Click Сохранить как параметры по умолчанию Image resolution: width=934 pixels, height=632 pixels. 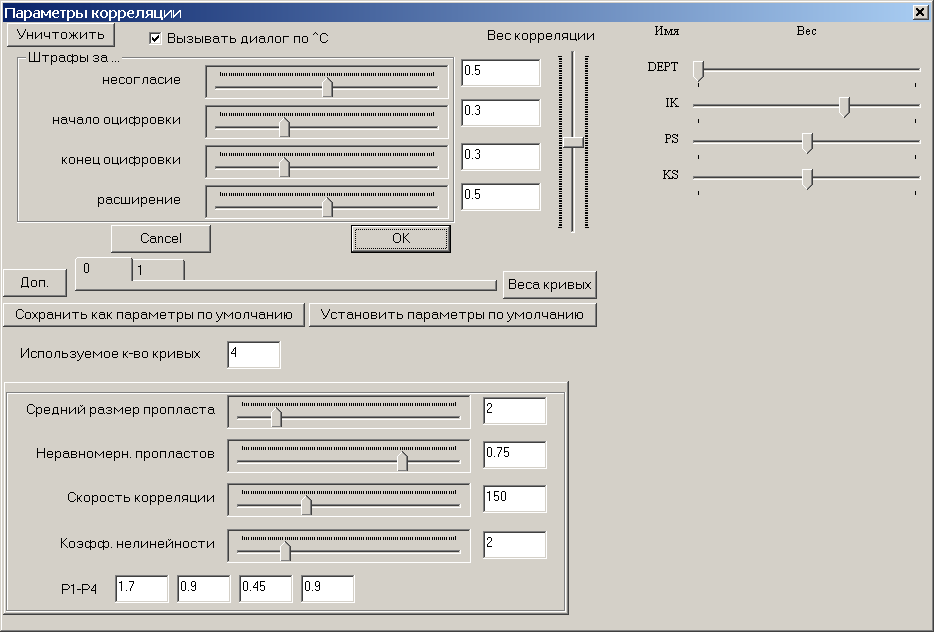[x=154, y=315]
